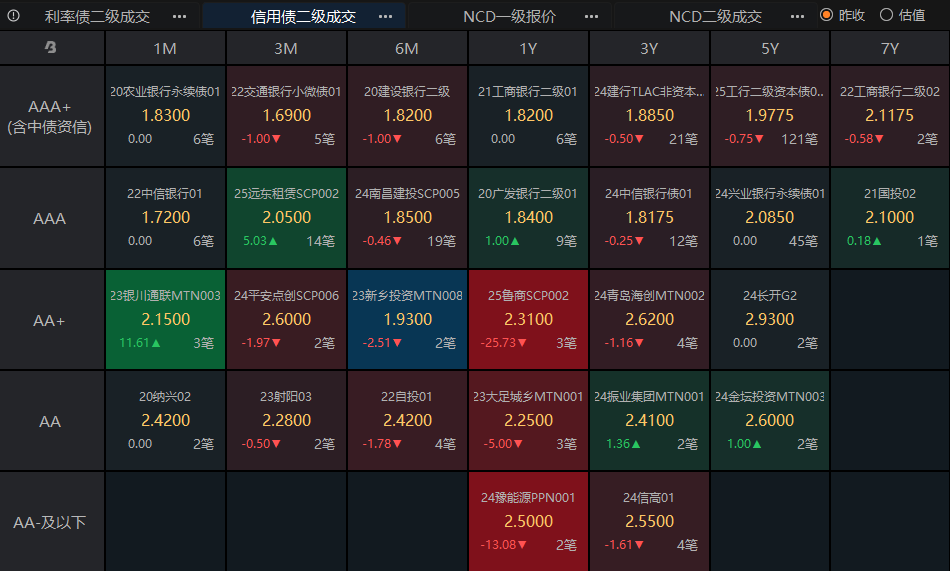950x571 pixels.
Task: Switch to NCD一级报价 tab
Action: 509,16
